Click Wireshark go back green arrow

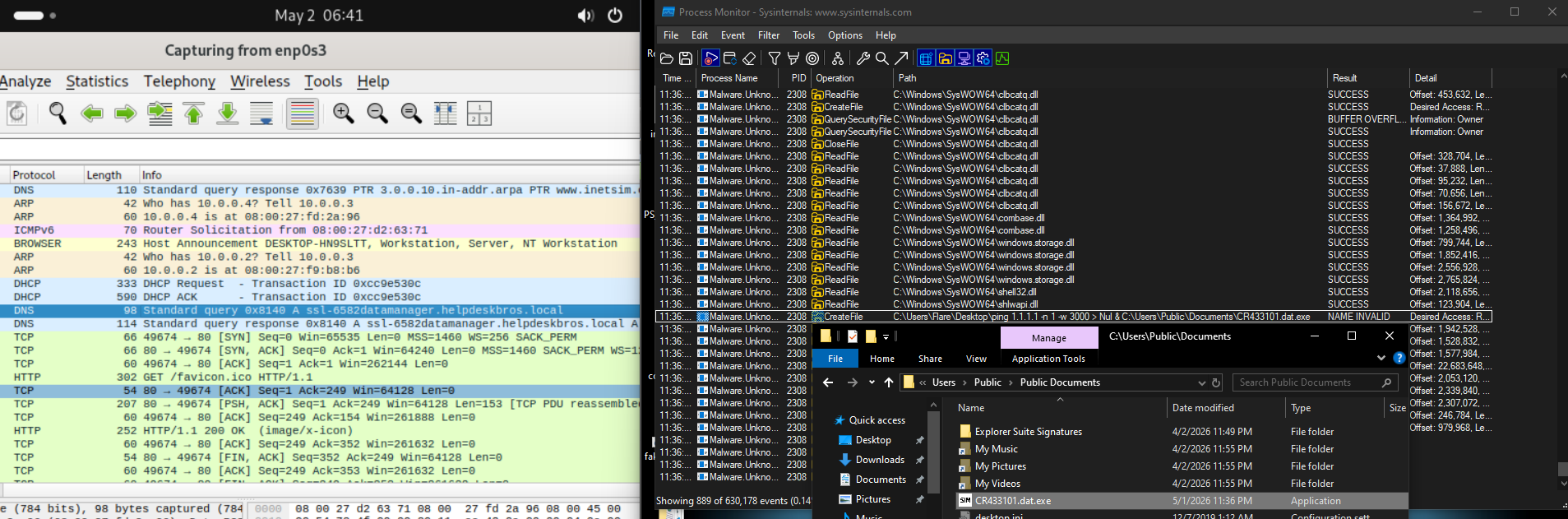[91, 113]
